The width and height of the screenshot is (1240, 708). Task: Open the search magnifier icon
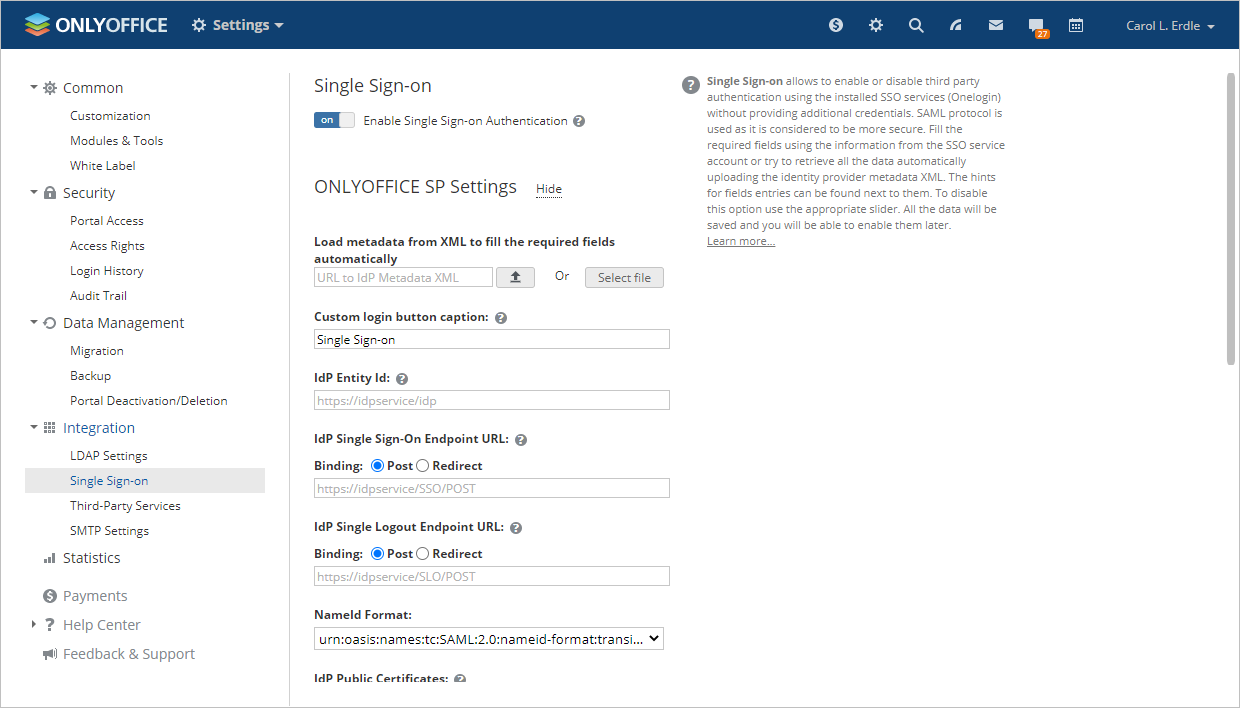(x=916, y=25)
